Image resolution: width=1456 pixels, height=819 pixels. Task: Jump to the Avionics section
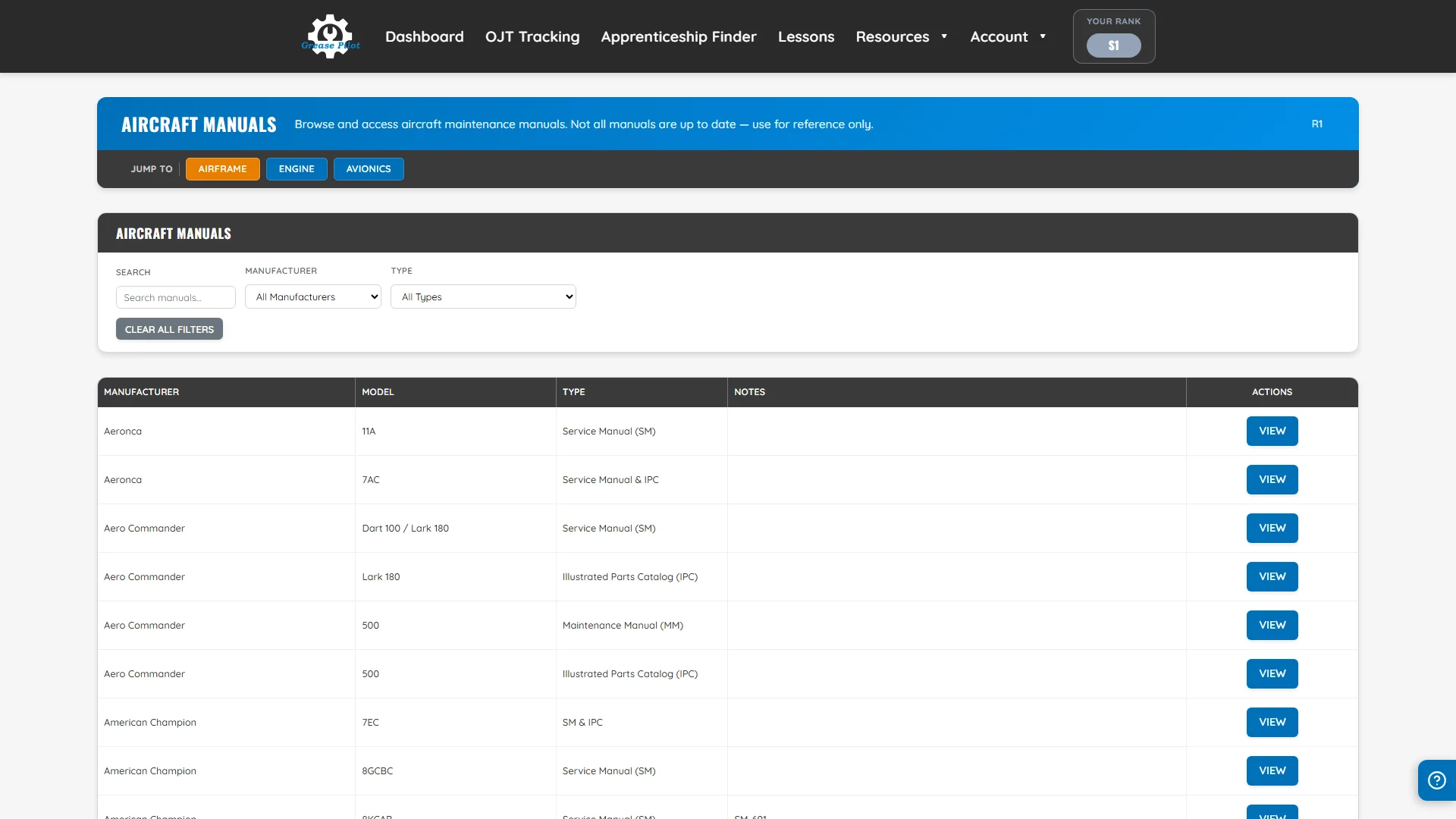(369, 169)
